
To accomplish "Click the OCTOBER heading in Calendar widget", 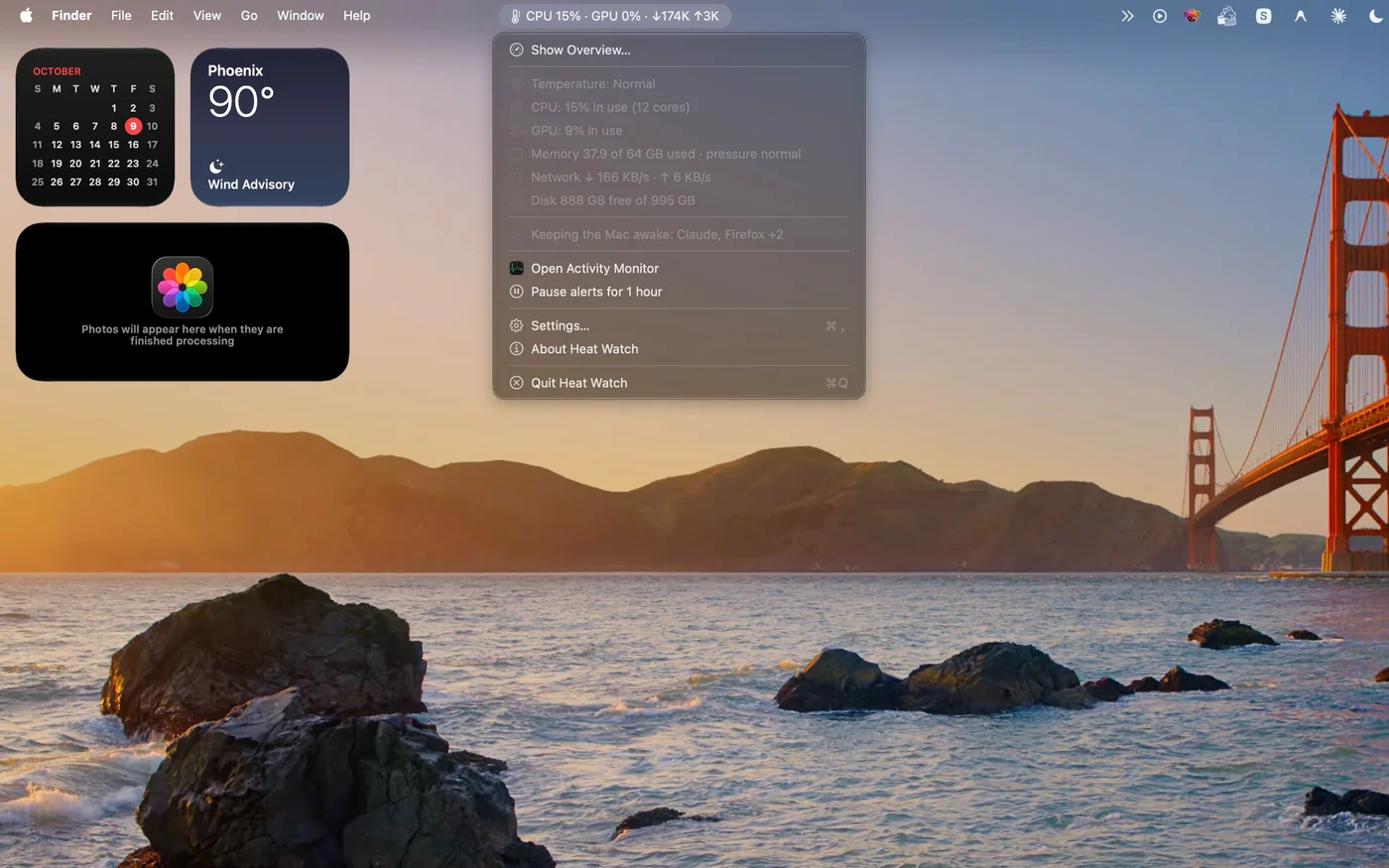I will pyautogui.click(x=57, y=71).
